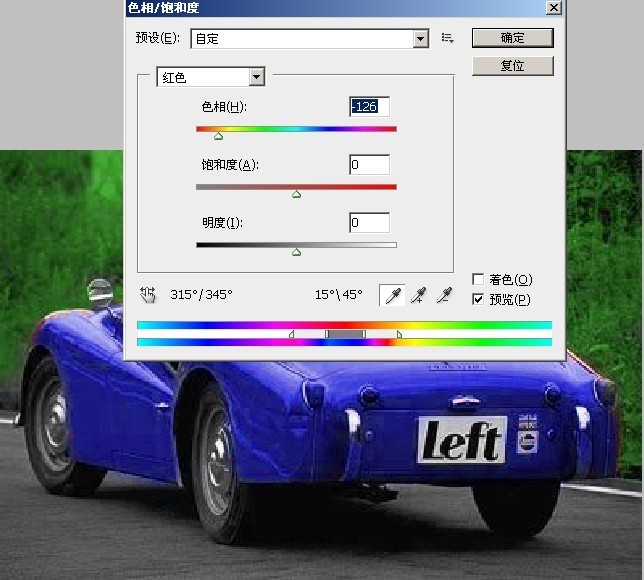Image resolution: width=644 pixels, height=580 pixels.
Task: Select the subtract-from-sample eyedropper
Action: pyautogui.click(x=445, y=295)
